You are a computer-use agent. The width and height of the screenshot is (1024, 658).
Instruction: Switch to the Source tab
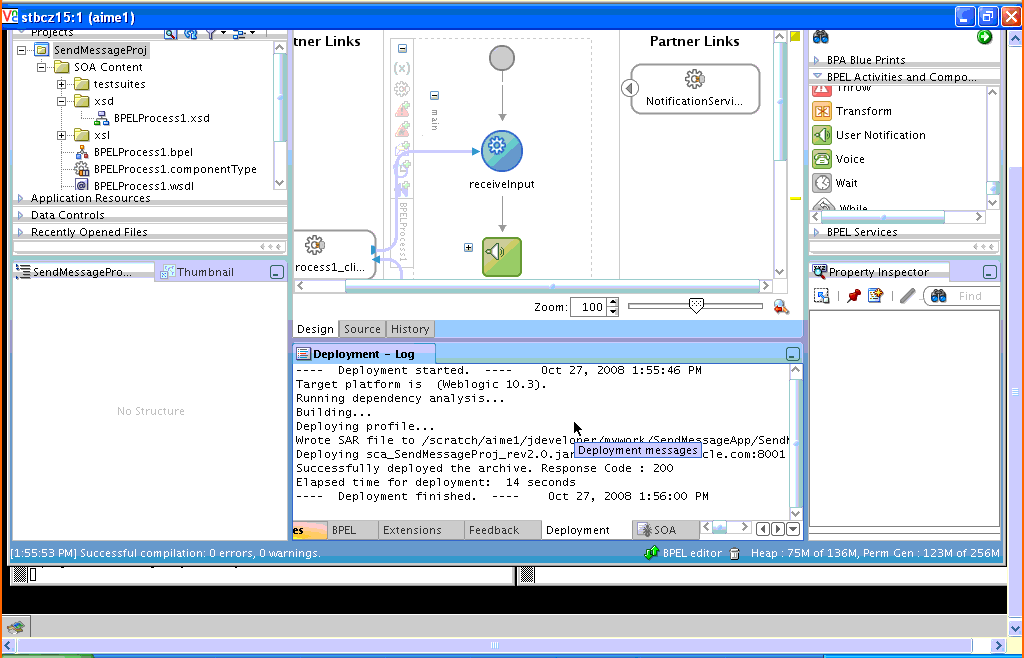(x=362, y=329)
